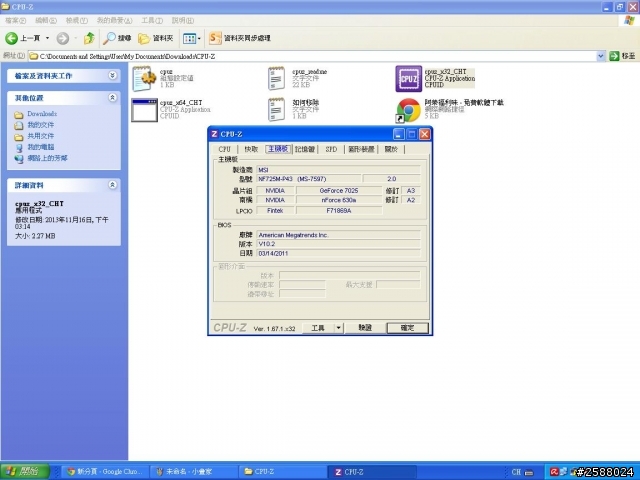Click the address bar path field
The height and width of the screenshot is (480, 640).
(312, 56)
